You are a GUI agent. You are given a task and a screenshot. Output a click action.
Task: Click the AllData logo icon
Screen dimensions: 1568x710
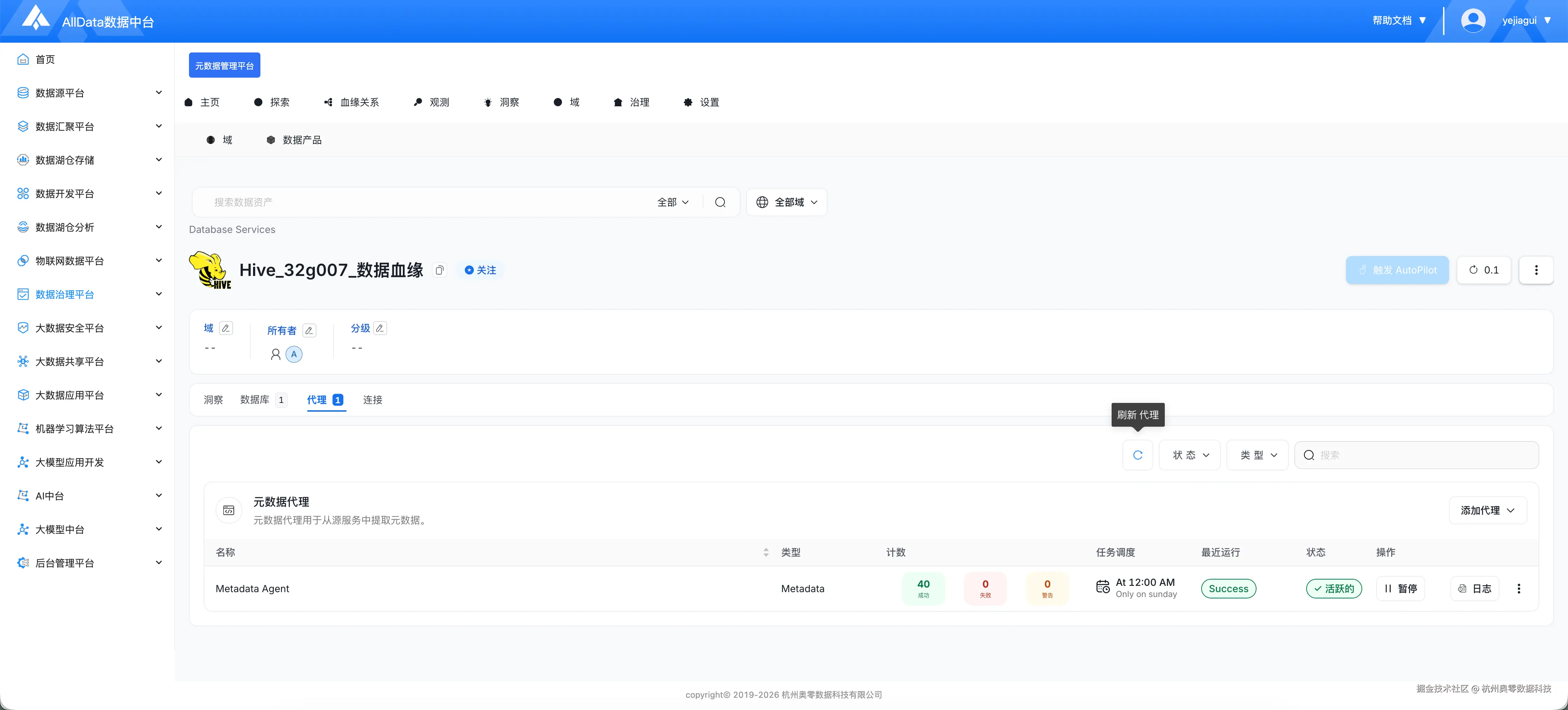tap(35, 18)
